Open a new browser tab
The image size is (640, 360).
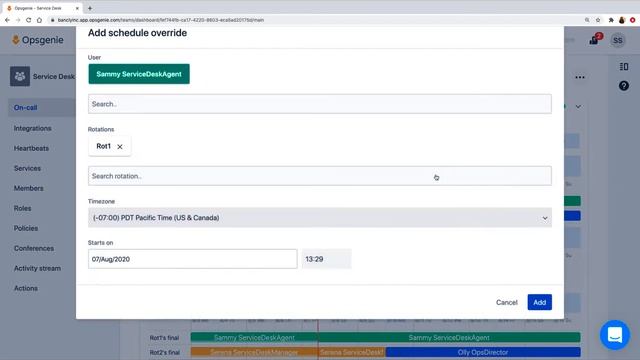90,8
